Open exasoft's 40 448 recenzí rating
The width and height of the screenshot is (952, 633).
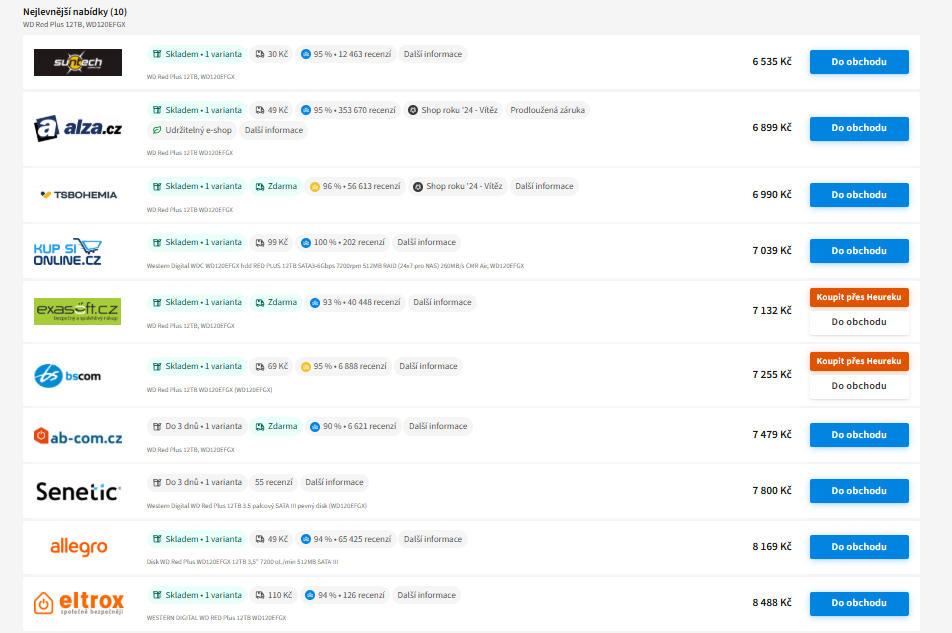355,302
